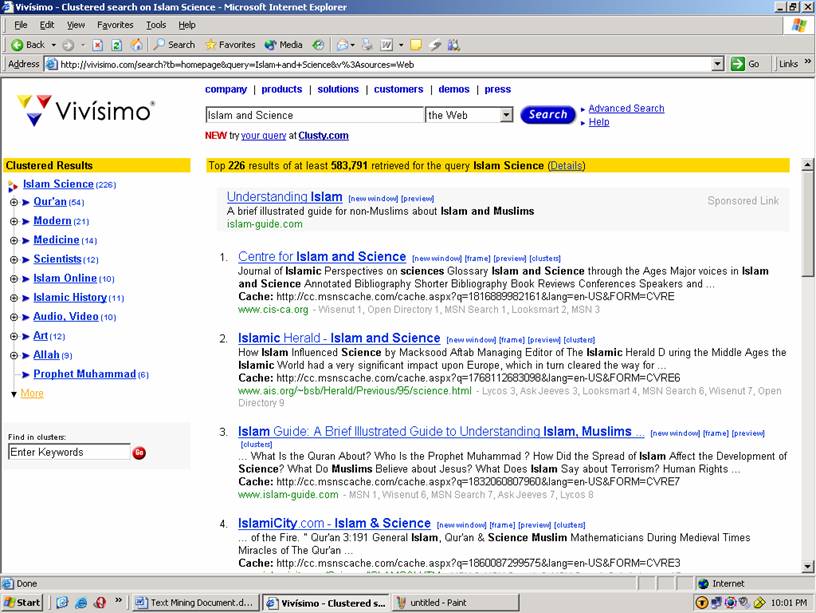Open the Media pane from the toolbar
This screenshot has width=816, height=613.
tap(284, 45)
